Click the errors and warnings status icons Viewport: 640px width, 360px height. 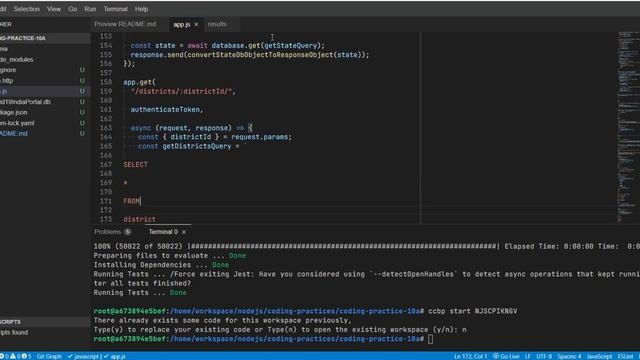16,356
